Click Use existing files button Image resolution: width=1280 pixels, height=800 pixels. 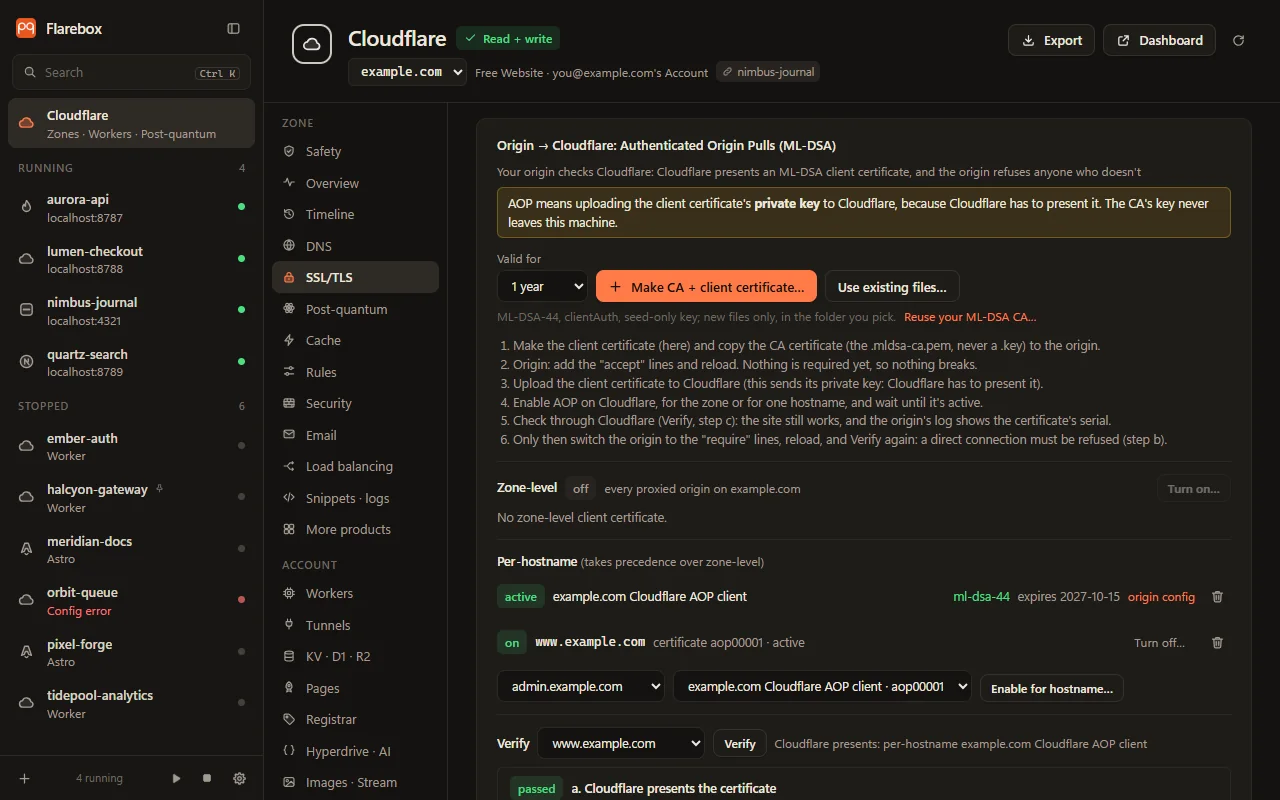click(892, 287)
